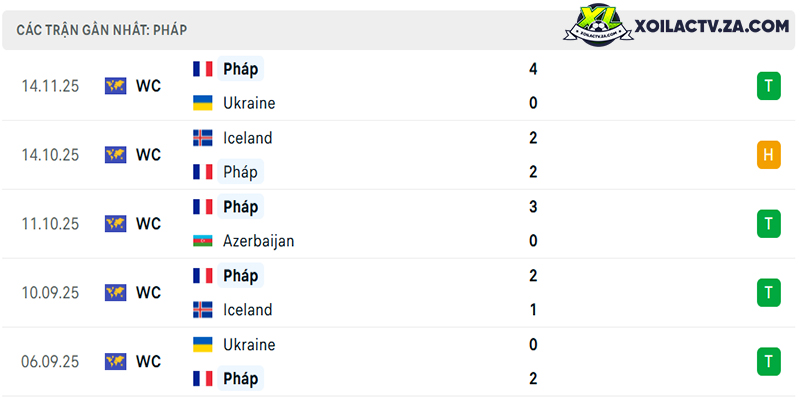Open the XOILACTV.ZA.COM website text
This screenshot has height=400, width=800.
click(x=712, y=26)
